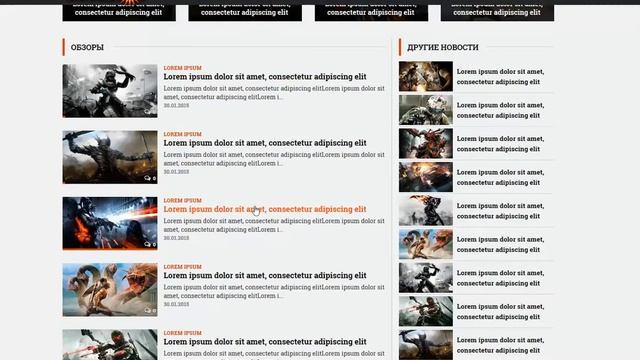Click the ДРУГИЕ НОВОСТИ section heading
Viewport: 640px width, 360px height.
click(x=442, y=47)
